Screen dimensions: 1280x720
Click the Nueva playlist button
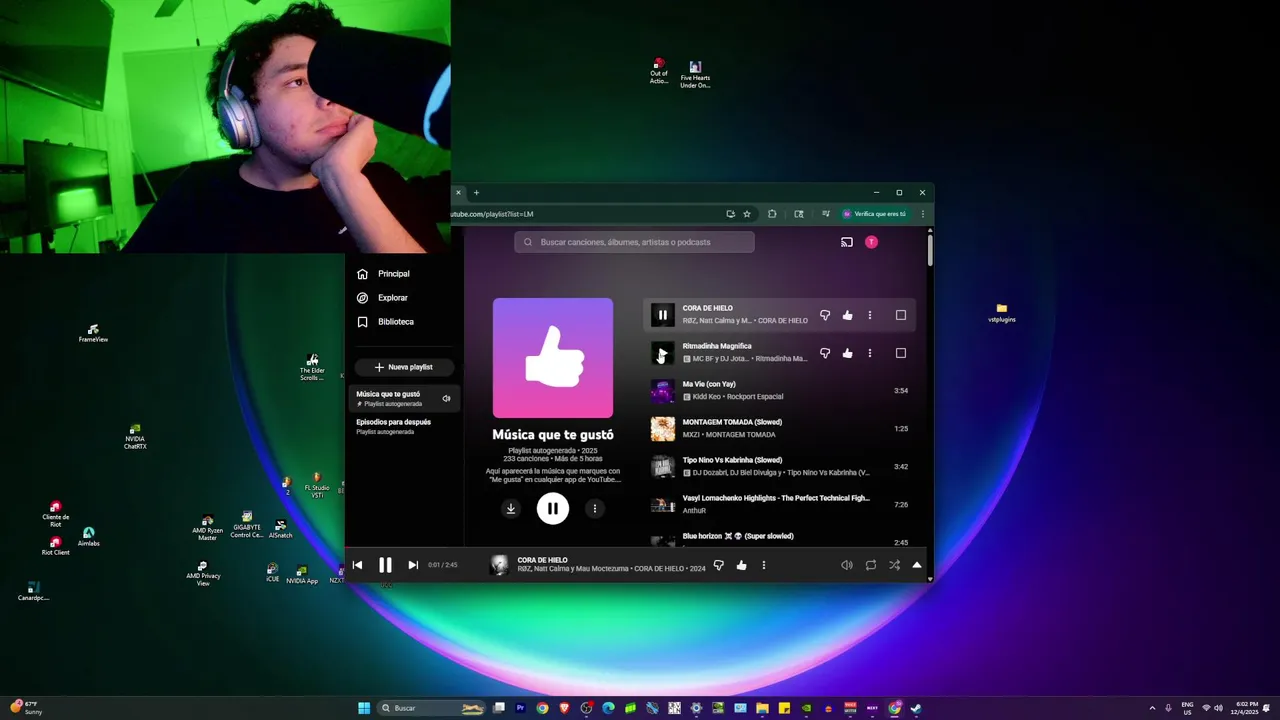[404, 367]
